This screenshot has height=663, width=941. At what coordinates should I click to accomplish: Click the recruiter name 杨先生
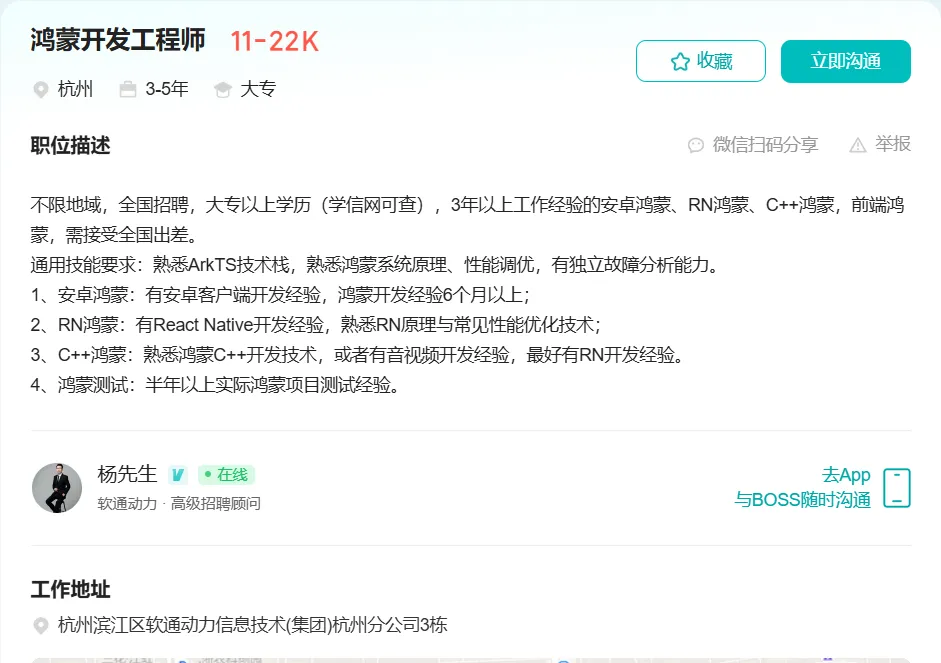(x=127, y=474)
